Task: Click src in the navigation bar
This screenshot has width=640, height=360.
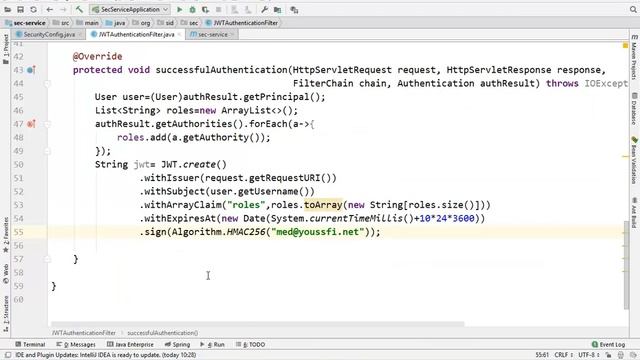Action: point(61,23)
